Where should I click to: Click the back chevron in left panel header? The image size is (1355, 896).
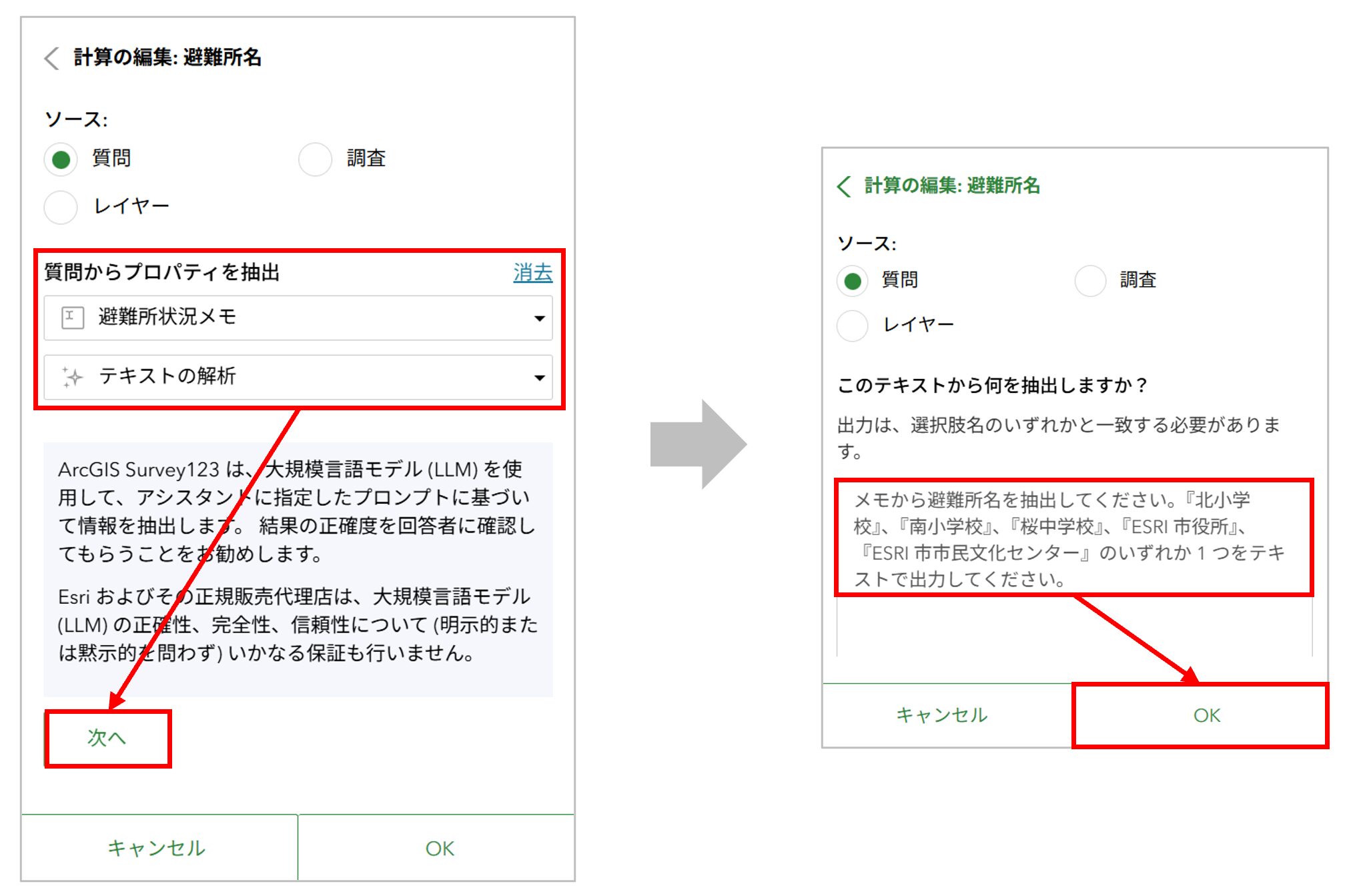click(x=52, y=58)
